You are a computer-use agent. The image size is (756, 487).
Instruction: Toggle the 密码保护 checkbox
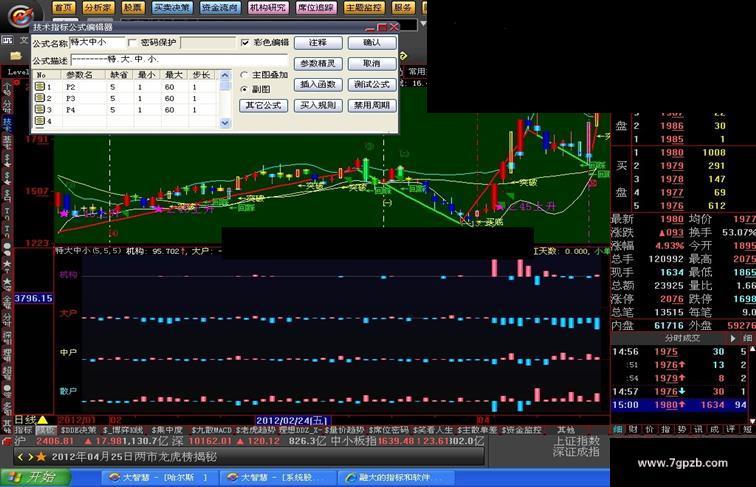(x=133, y=43)
